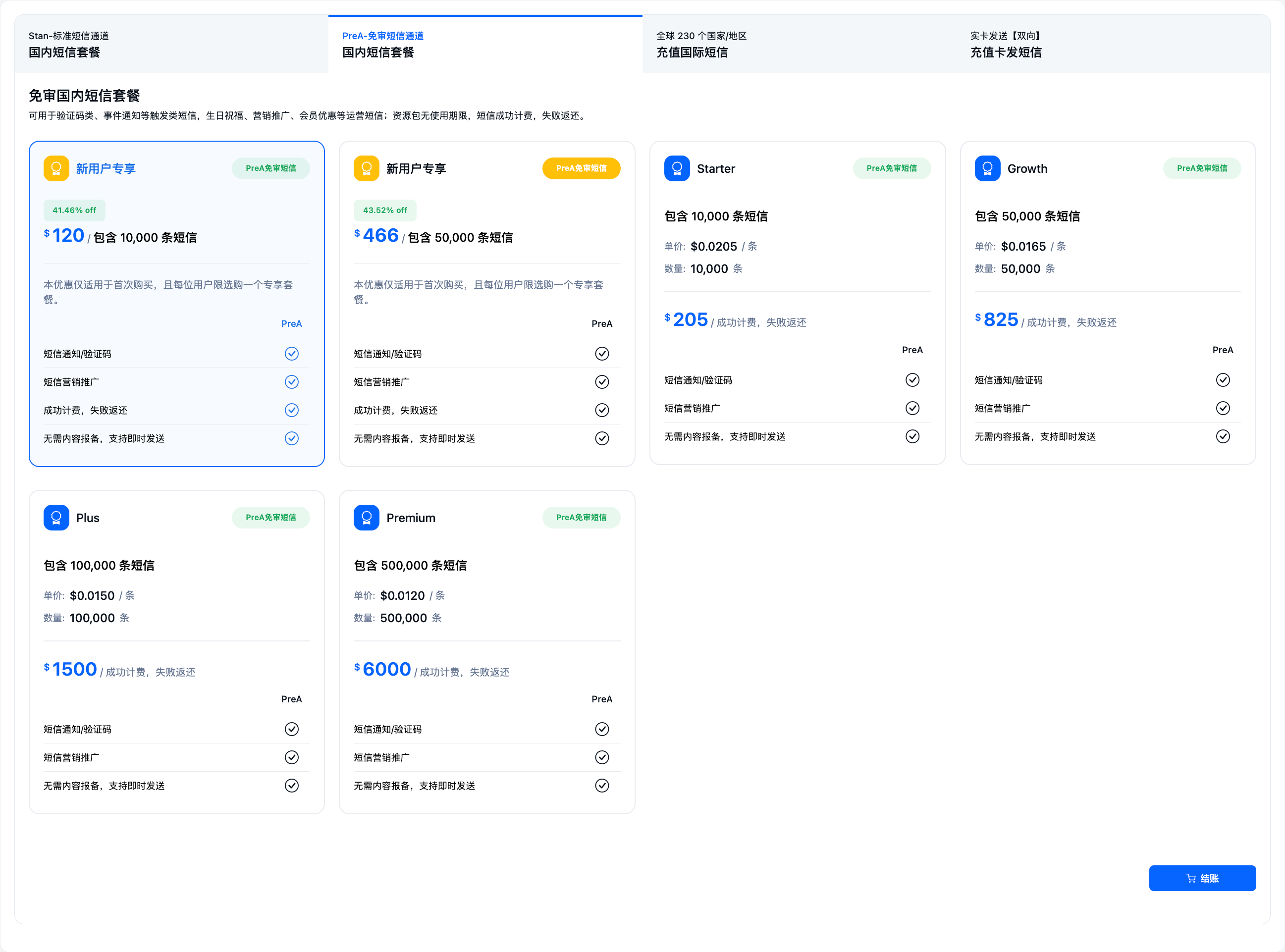The width and height of the screenshot is (1285, 952).
Task: Click the yellow badge icon on 466 plan
Action: point(366,168)
